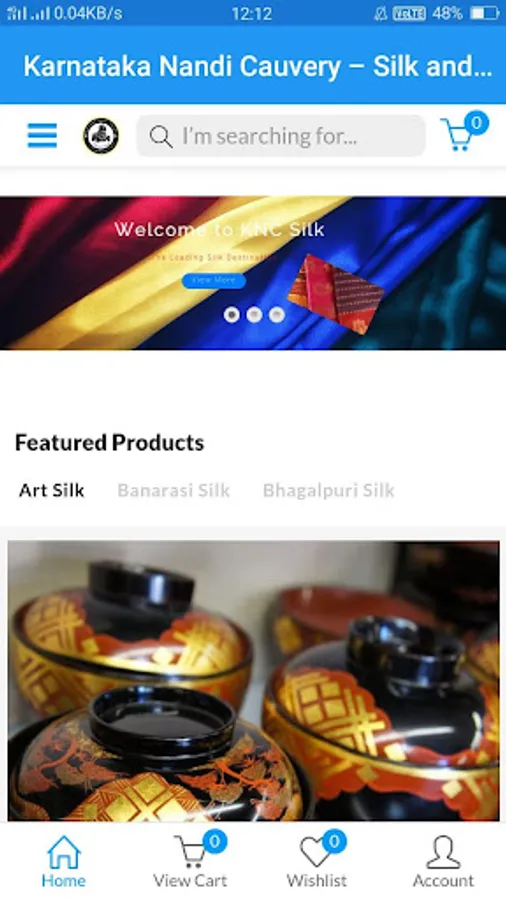Viewport: 506px width, 900px height.
Task: Focus the 'I'm searching for...' field
Action: point(281,136)
